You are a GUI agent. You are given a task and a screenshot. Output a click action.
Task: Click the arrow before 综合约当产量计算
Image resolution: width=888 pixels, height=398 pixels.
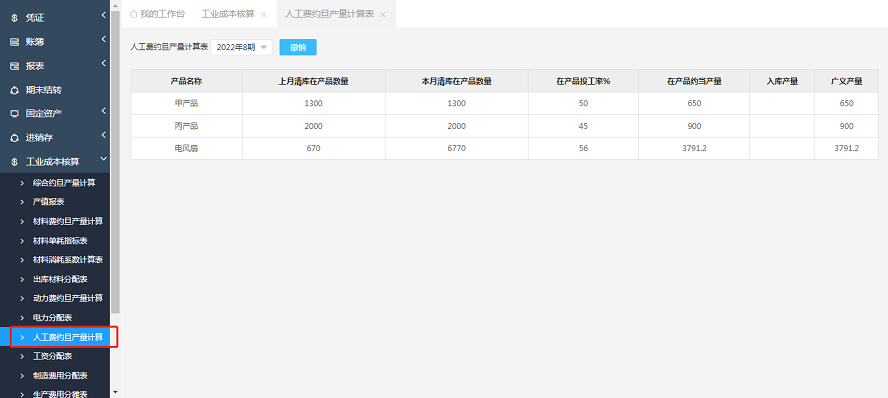[x=22, y=183]
